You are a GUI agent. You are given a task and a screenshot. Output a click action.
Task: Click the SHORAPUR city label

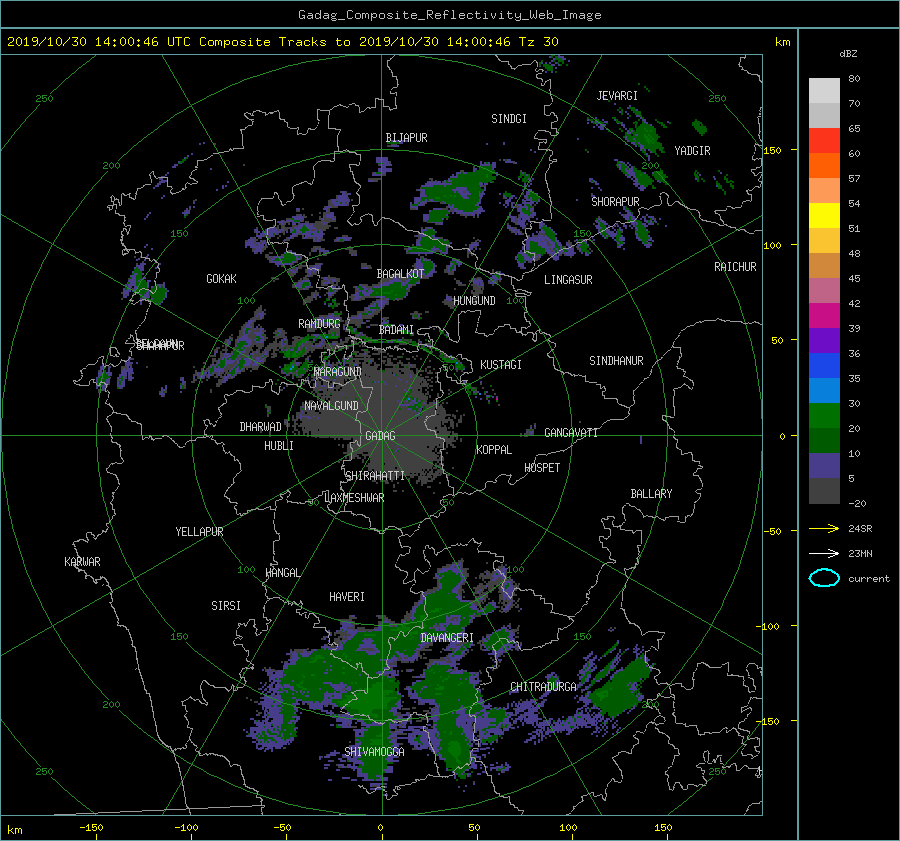pyautogui.click(x=615, y=202)
